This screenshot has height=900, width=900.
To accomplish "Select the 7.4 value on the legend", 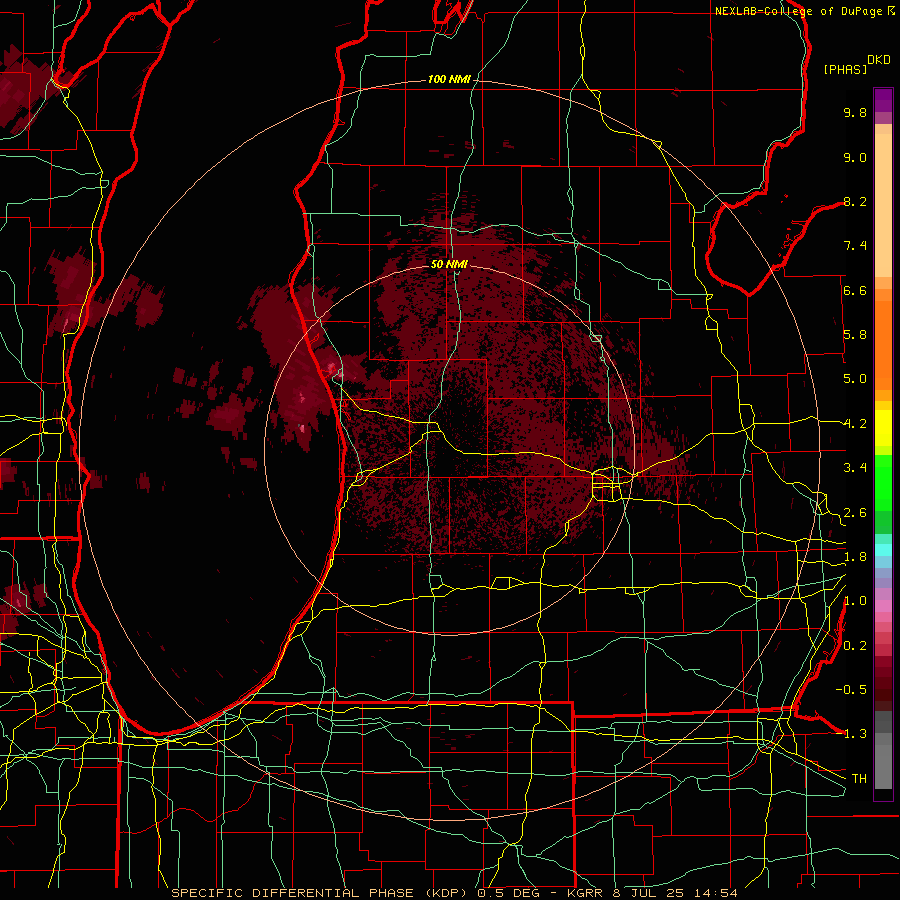I will (x=855, y=246).
